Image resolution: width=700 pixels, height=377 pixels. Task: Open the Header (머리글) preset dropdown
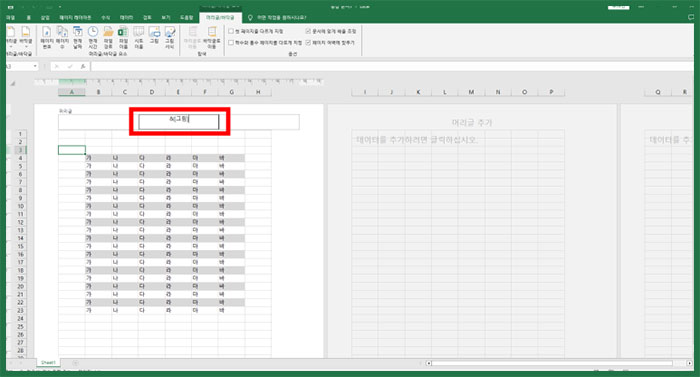point(11,37)
